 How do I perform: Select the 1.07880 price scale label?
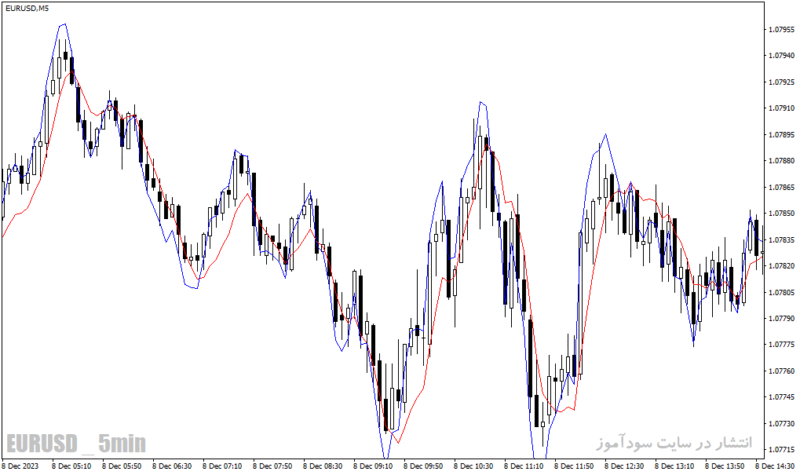tap(781, 161)
